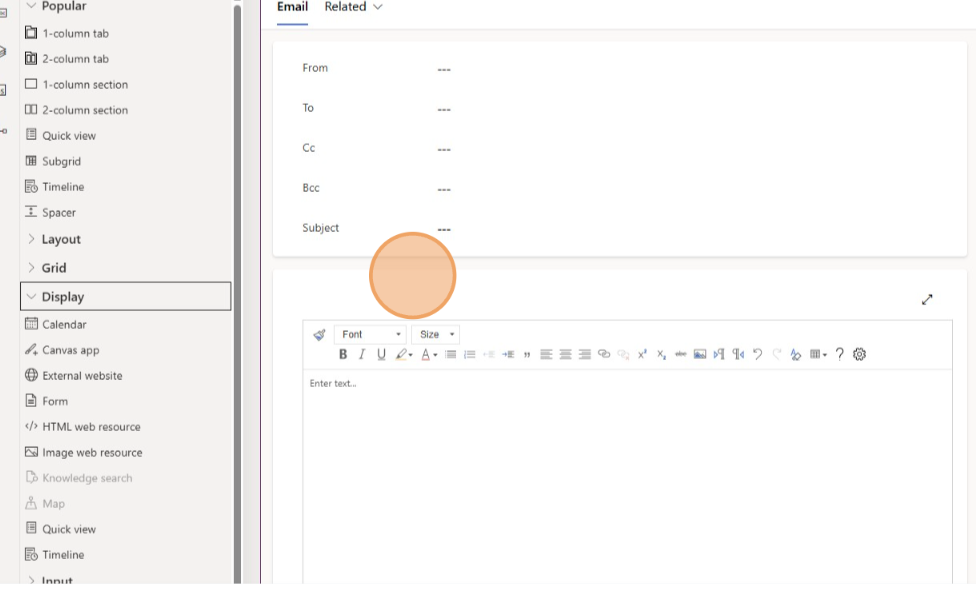Open editor personalization settings gear

click(x=860, y=354)
